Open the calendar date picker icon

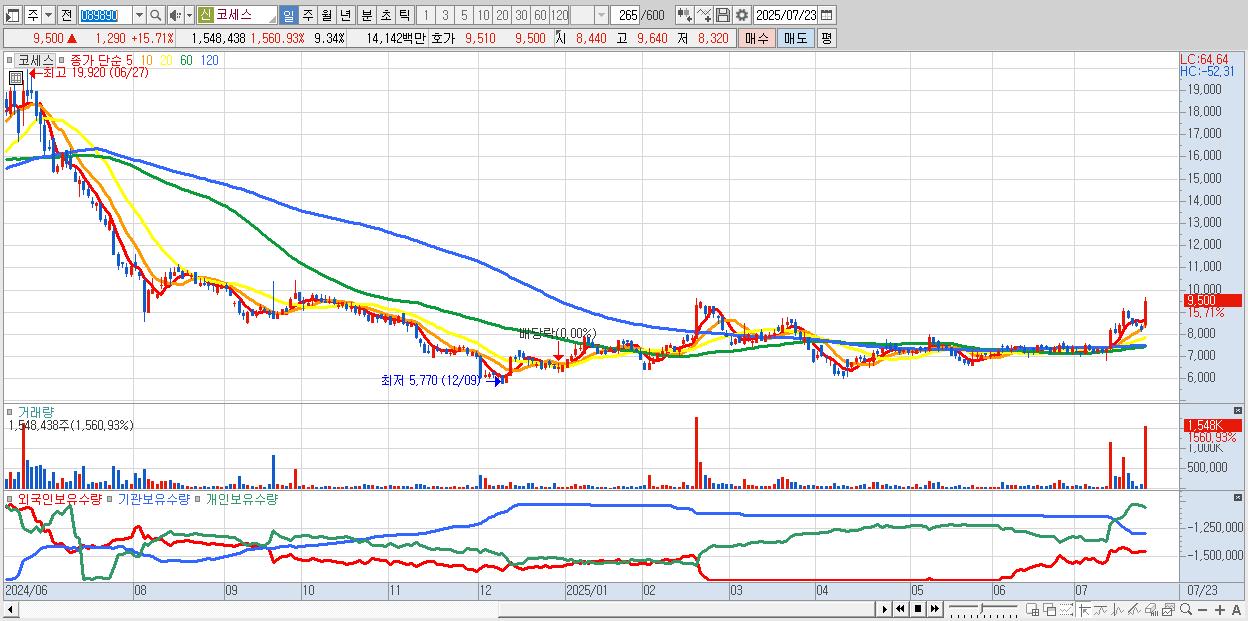pos(826,15)
